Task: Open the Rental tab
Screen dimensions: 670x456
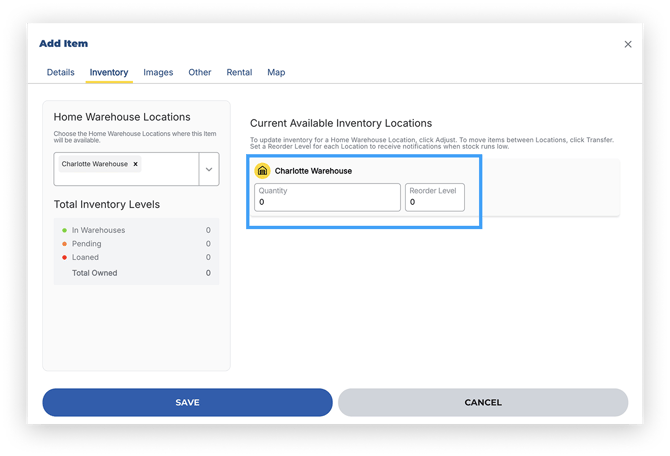Action: pyautogui.click(x=239, y=72)
